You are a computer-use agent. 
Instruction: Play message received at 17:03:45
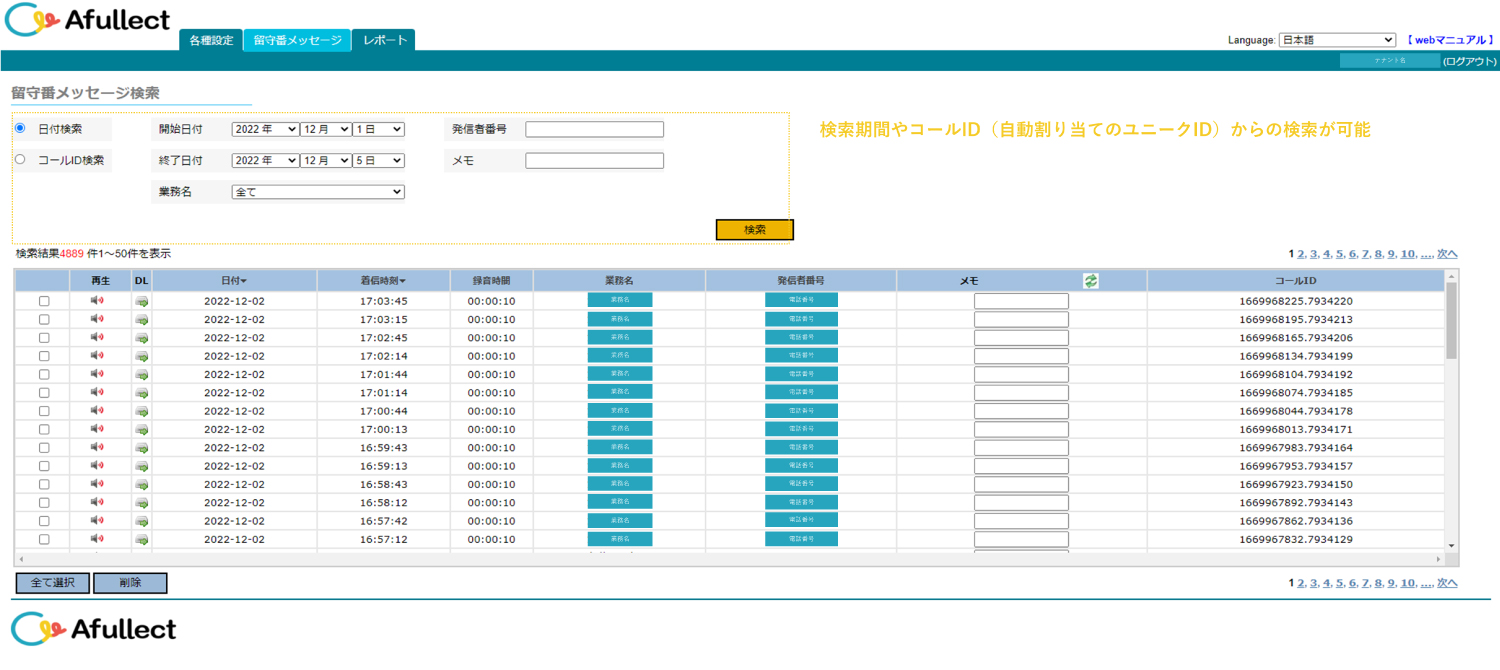(97, 300)
